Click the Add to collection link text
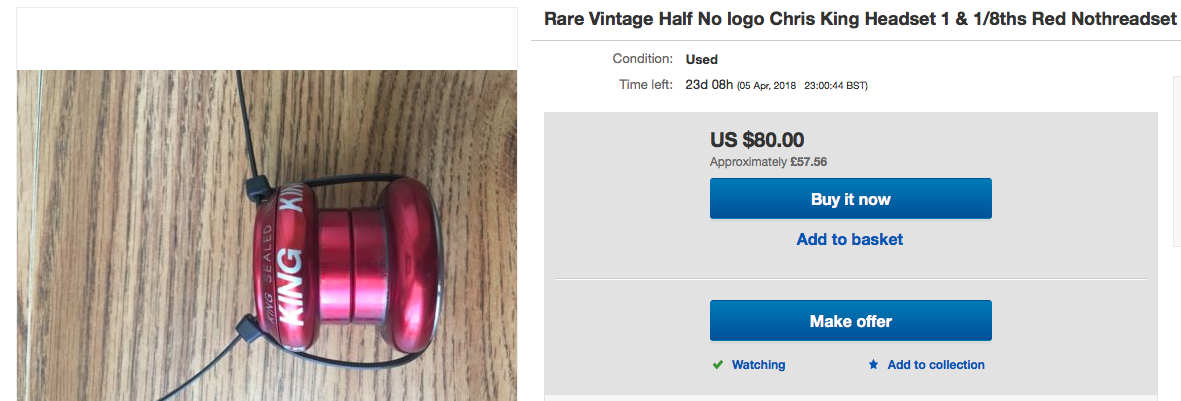Viewport: 1181px width, 401px height. (936, 365)
